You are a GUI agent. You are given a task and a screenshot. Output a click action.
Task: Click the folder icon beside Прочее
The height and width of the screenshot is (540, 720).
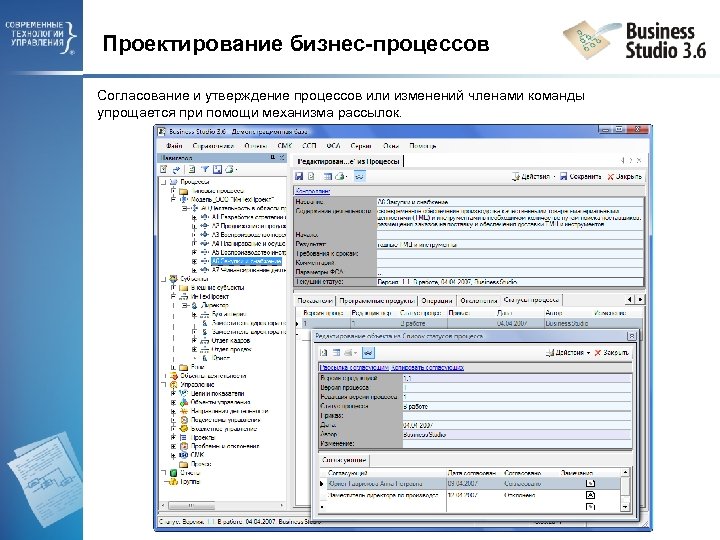[184, 464]
